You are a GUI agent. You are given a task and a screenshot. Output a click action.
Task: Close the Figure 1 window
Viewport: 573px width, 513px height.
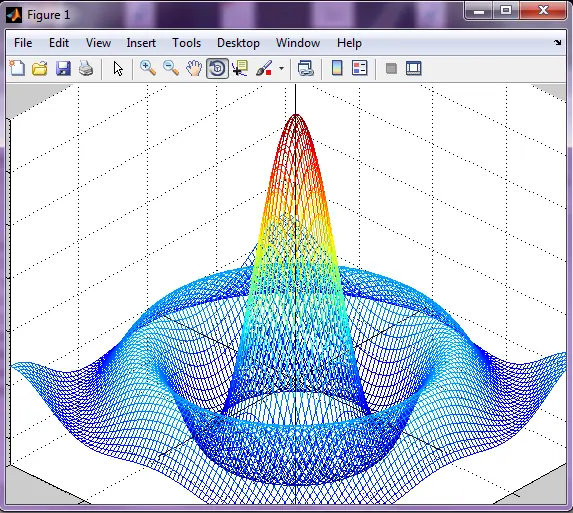(x=543, y=10)
